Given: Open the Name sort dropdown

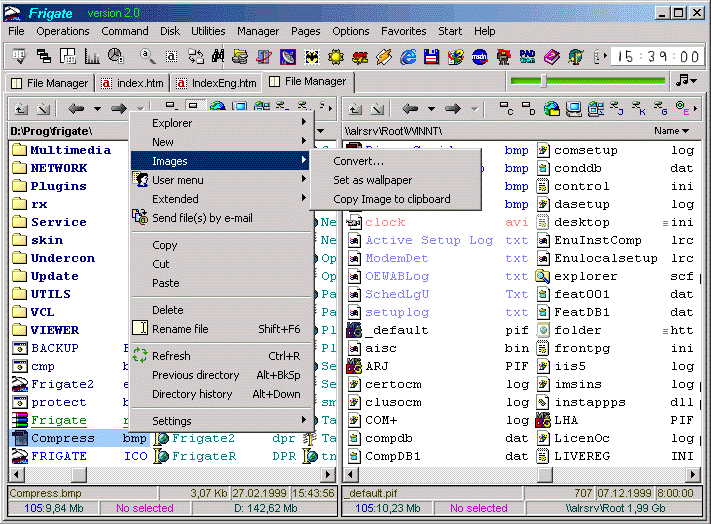Looking at the screenshot, I should coord(672,131).
